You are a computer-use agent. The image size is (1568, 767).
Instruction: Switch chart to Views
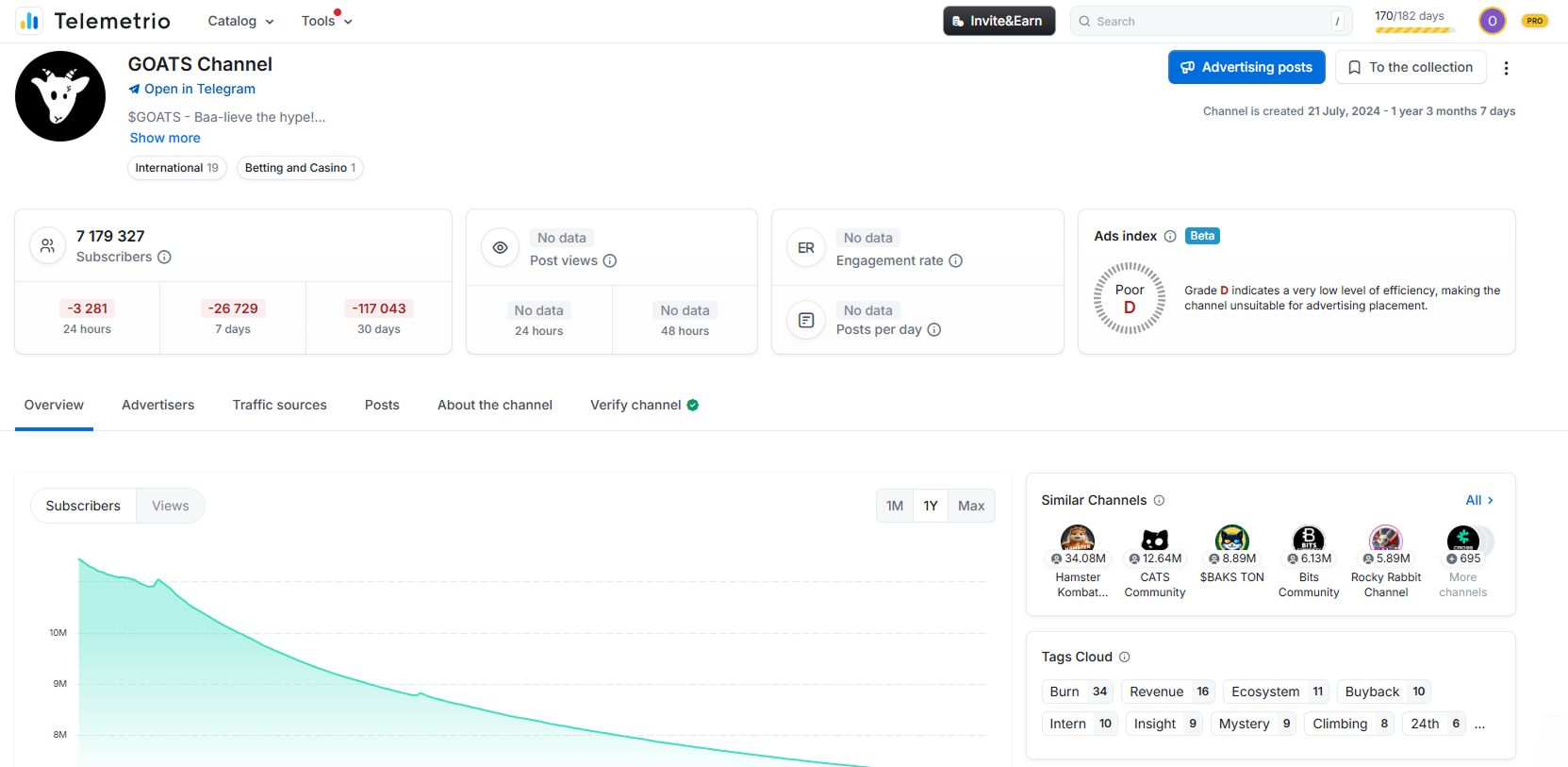click(x=171, y=506)
